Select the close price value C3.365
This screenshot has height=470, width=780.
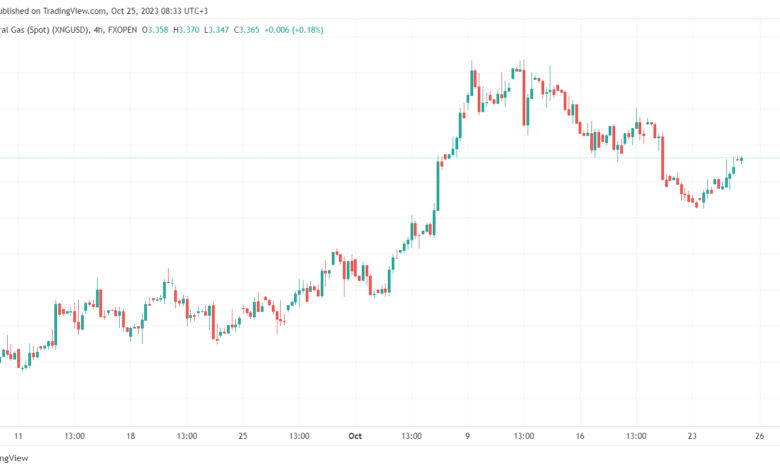pyautogui.click(x=247, y=30)
